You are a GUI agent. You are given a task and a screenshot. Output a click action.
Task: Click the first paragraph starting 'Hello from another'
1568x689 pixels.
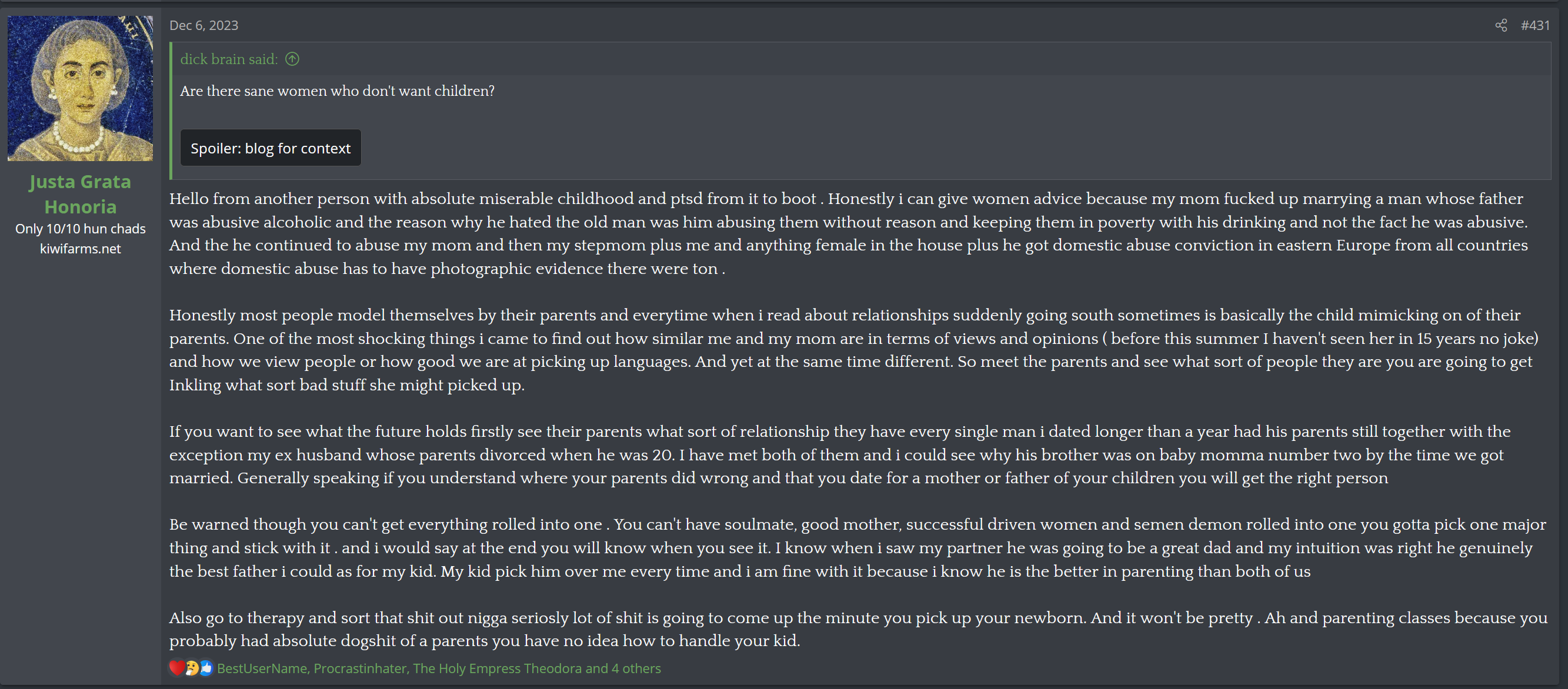pos(849,234)
